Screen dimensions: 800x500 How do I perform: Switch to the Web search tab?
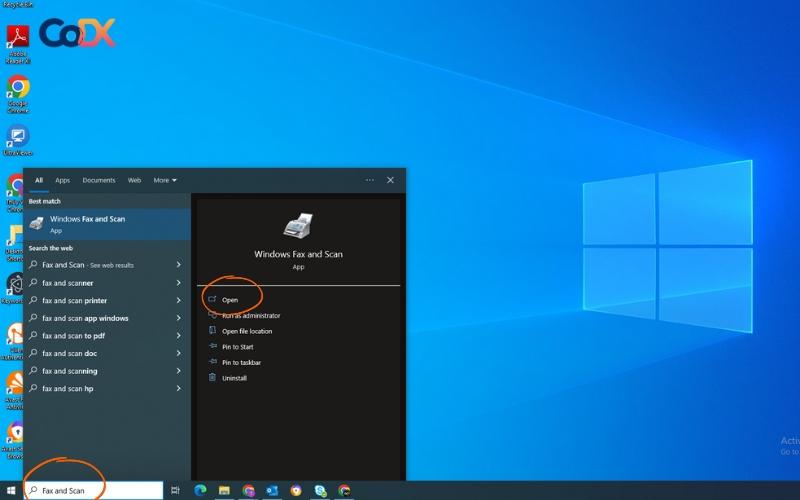pyautogui.click(x=134, y=180)
